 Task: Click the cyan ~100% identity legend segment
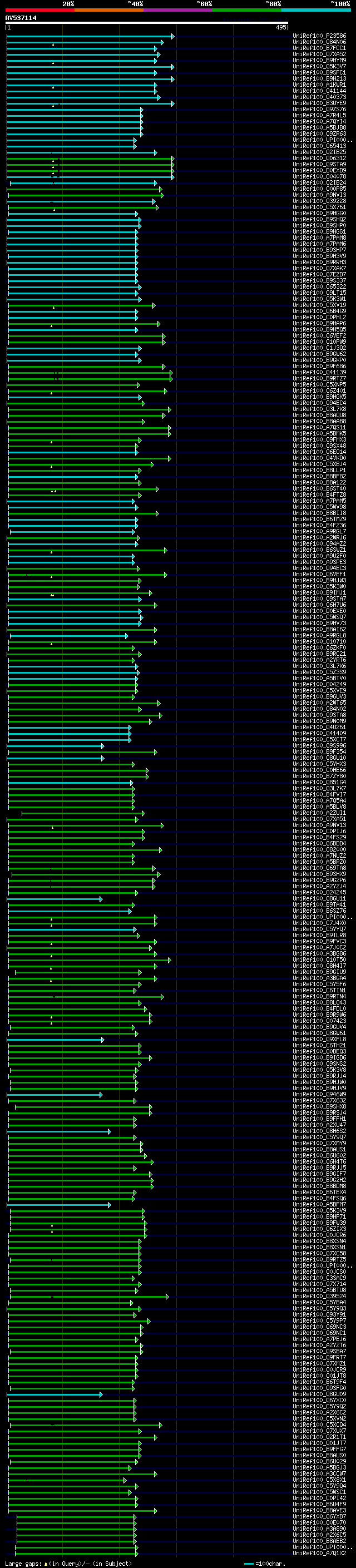pos(316,10)
